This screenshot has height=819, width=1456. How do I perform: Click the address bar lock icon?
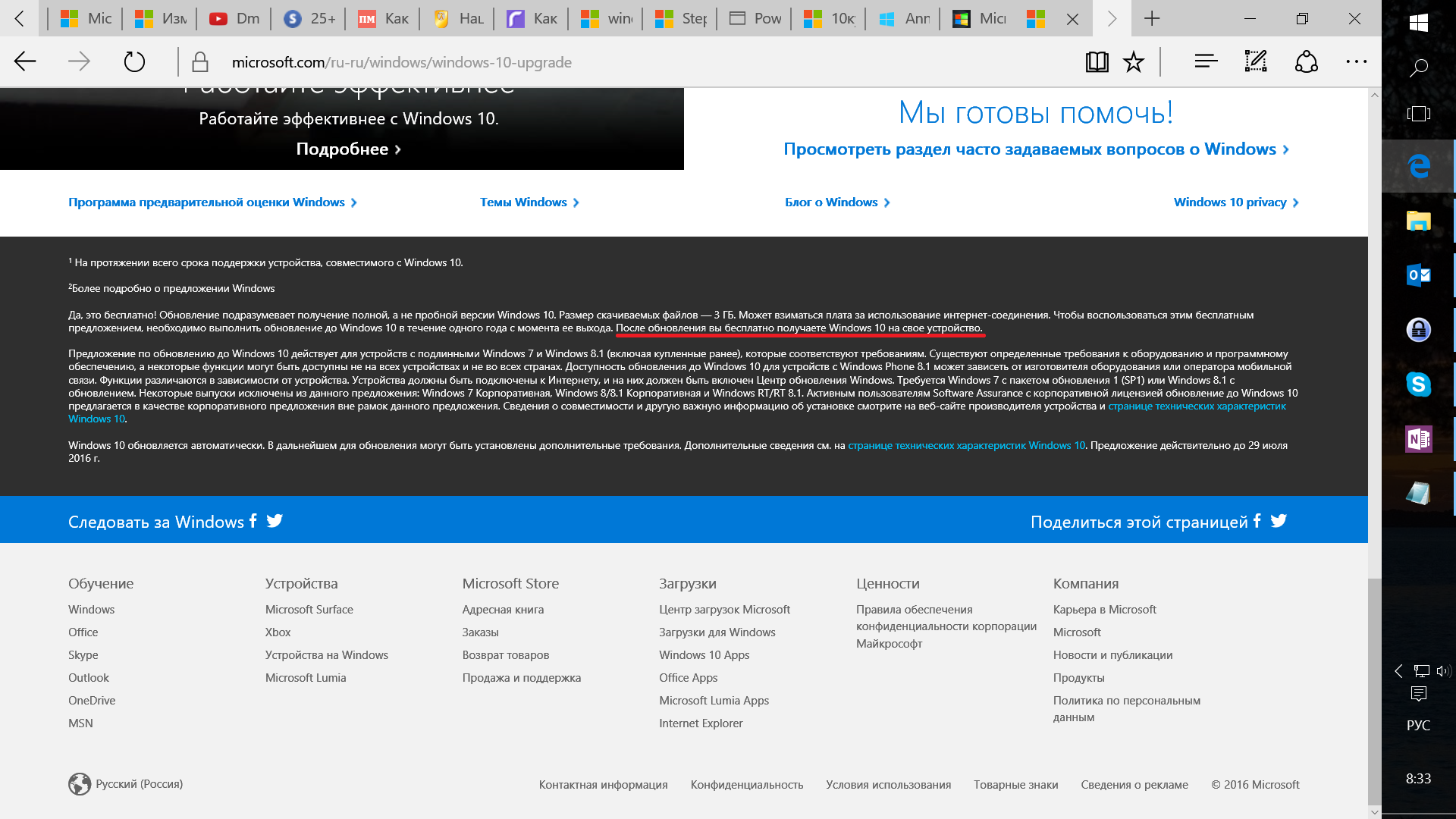click(199, 62)
